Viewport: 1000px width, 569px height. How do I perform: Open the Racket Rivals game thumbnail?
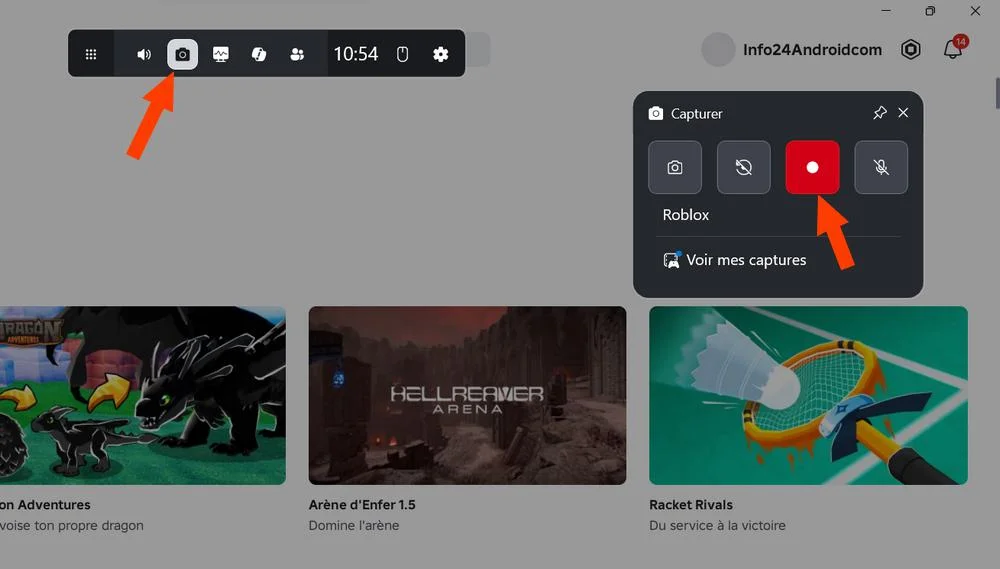point(808,395)
